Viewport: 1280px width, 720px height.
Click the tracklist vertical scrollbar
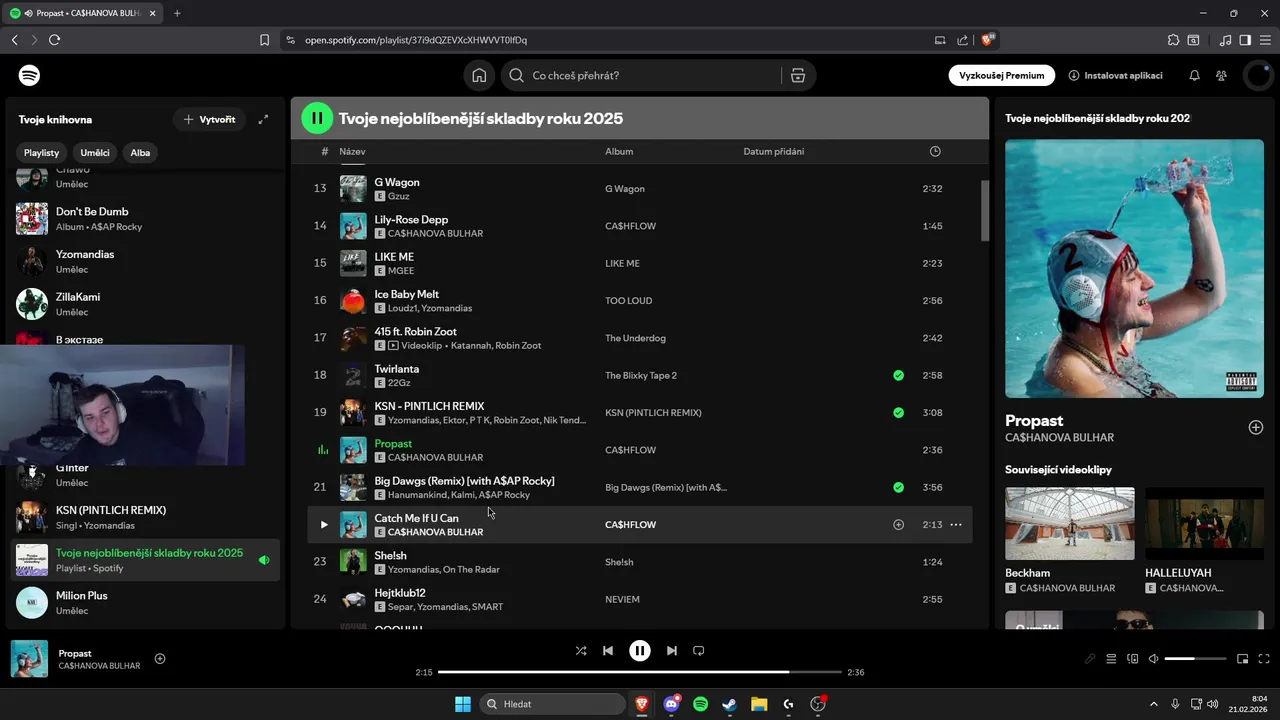tap(984, 210)
